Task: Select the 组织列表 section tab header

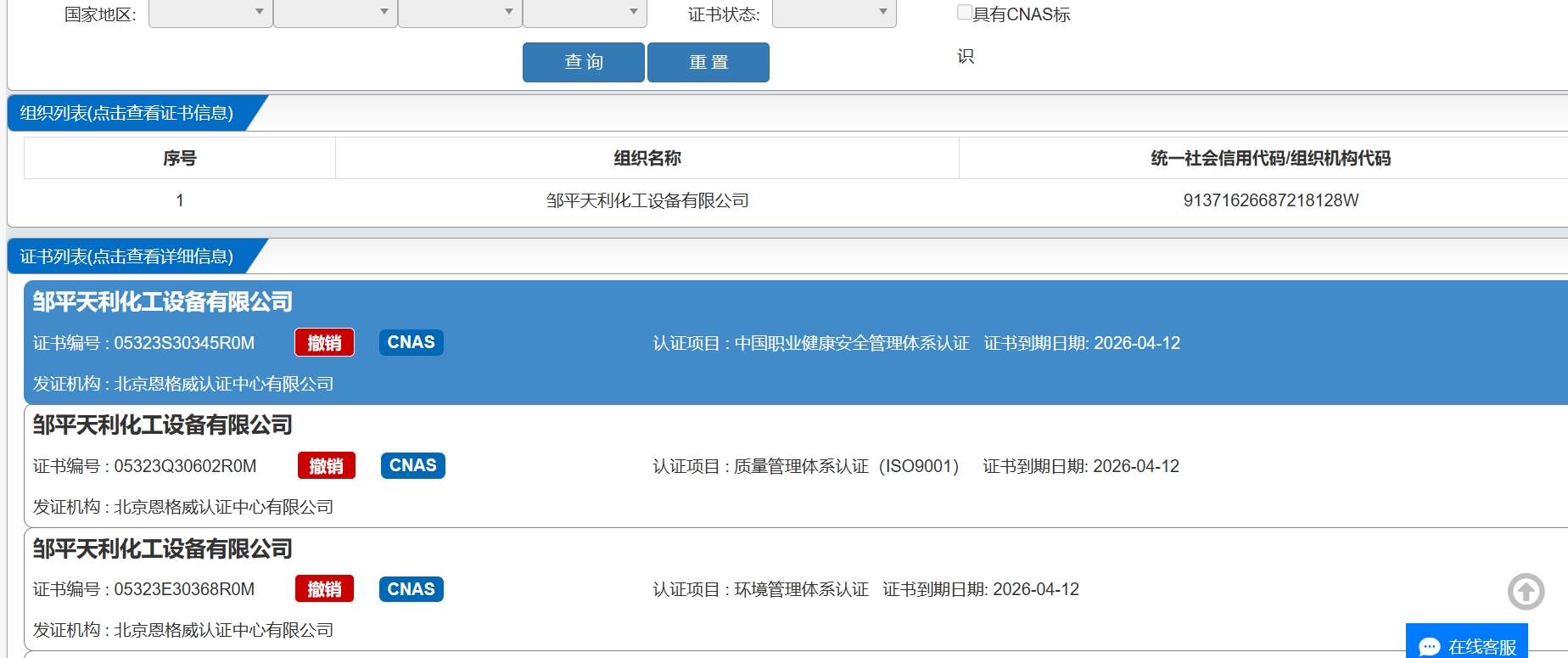Action: [127, 113]
